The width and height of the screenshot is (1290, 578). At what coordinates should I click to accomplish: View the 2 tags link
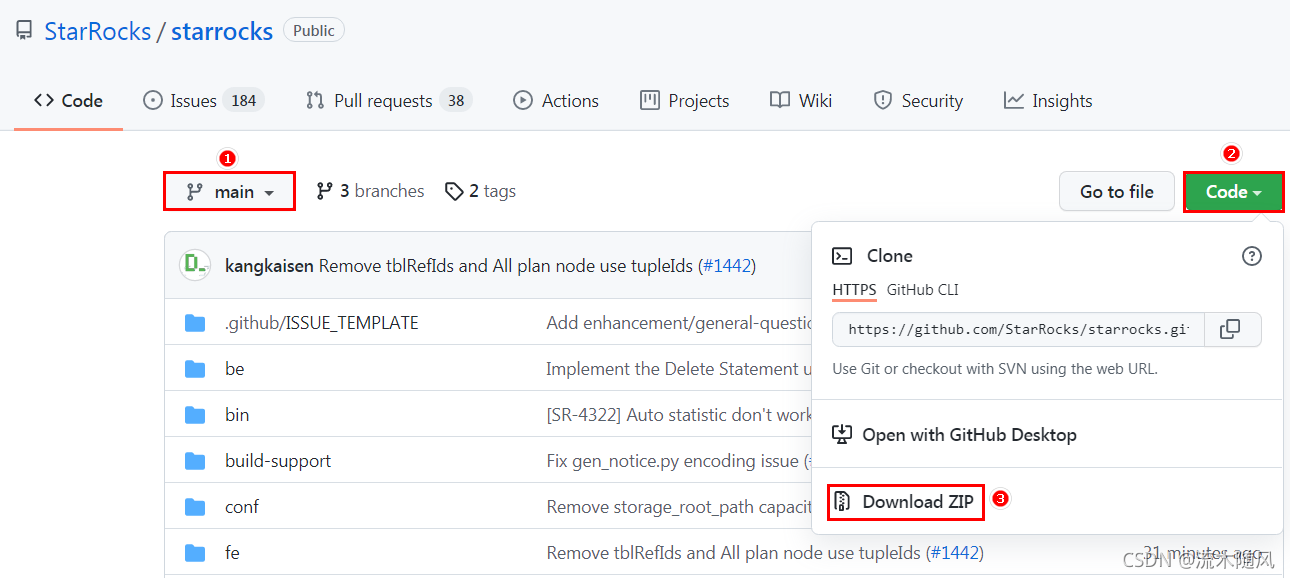coord(481,191)
